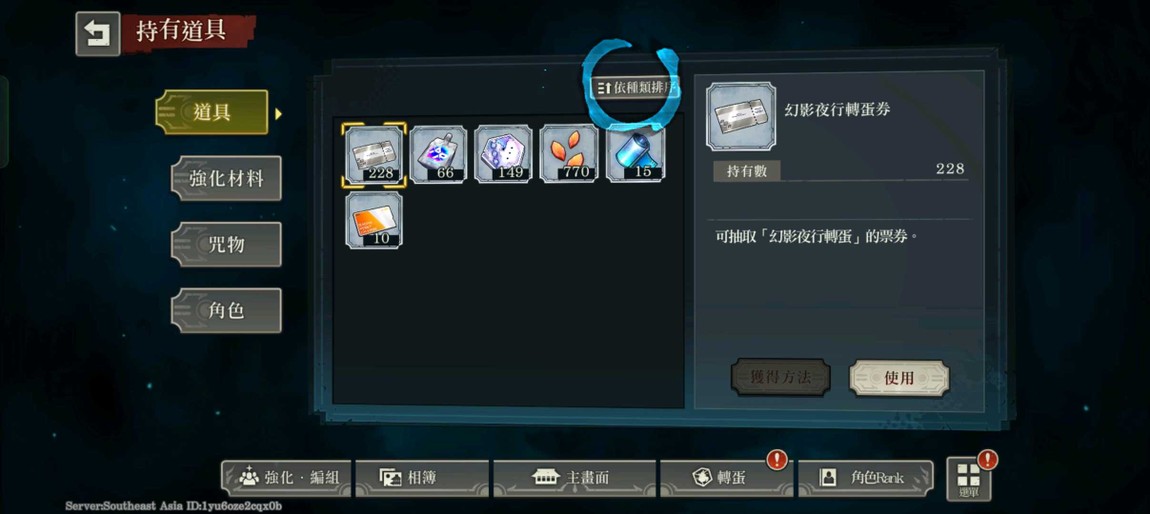Select the silver gacha ticket with 228
The image size is (1150, 514).
click(374, 154)
